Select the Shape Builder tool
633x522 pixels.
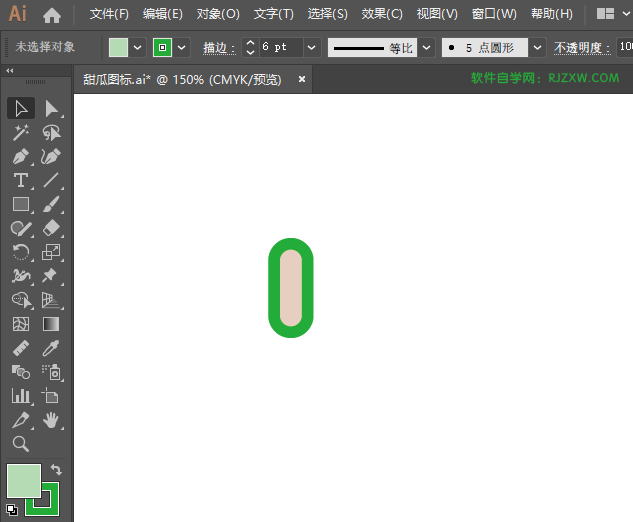point(21,300)
